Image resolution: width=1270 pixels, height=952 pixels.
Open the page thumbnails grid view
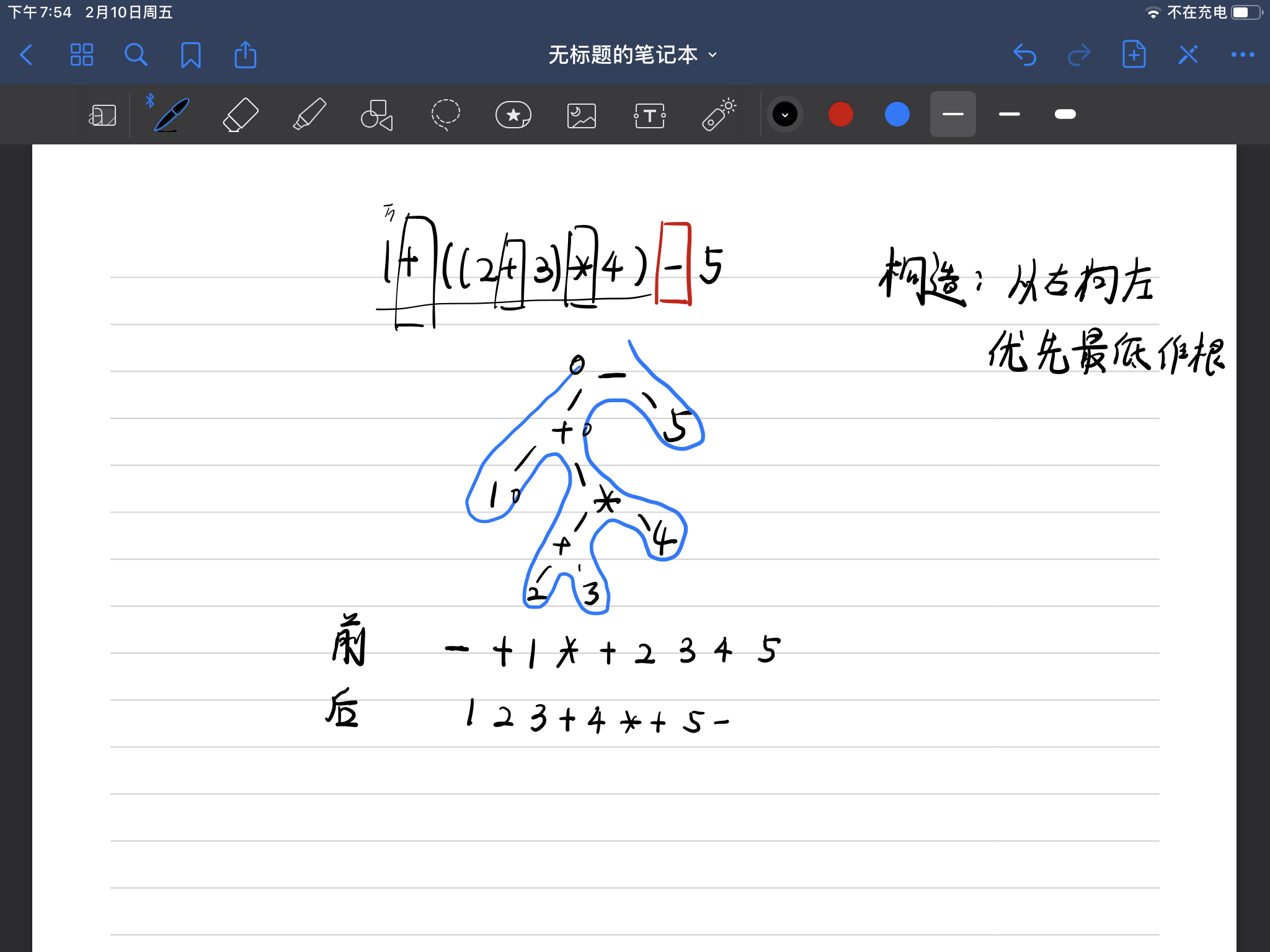click(x=81, y=55)
